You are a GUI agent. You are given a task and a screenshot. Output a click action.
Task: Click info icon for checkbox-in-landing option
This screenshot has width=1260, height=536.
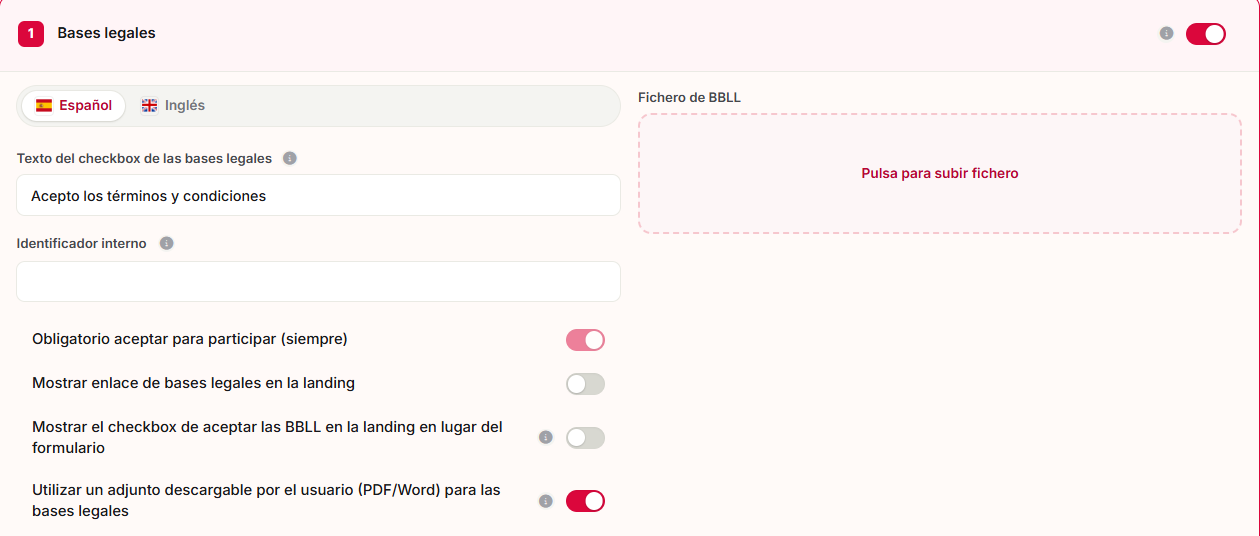pos(546,437)
